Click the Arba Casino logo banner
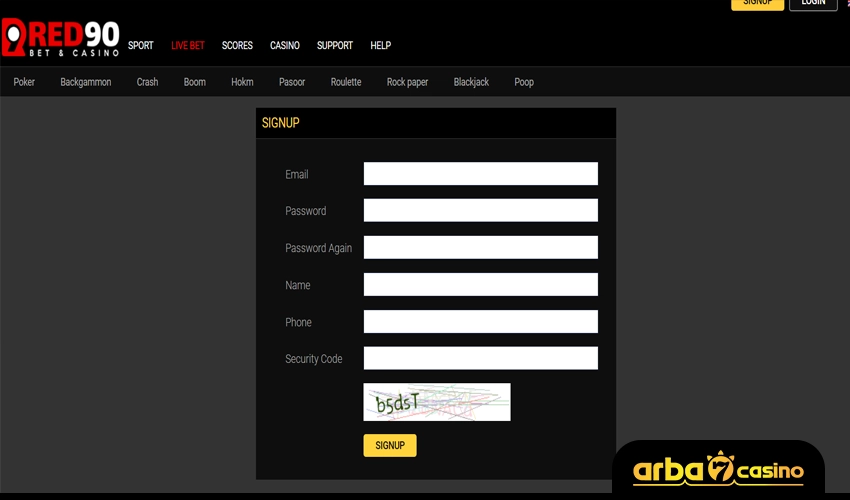850x500 pixels. pos(718,469)
